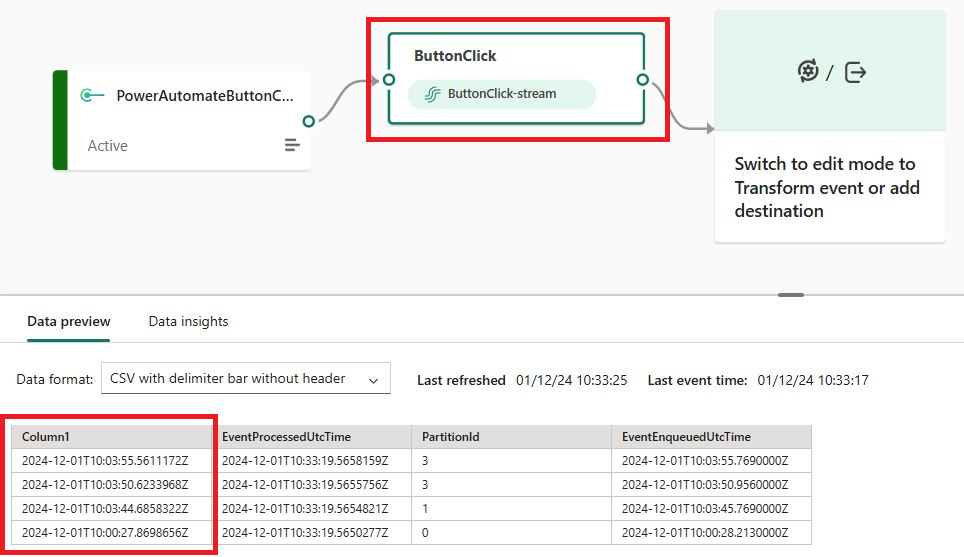
Task: Switch to the Data insights tab
Action: click(188, 322)
